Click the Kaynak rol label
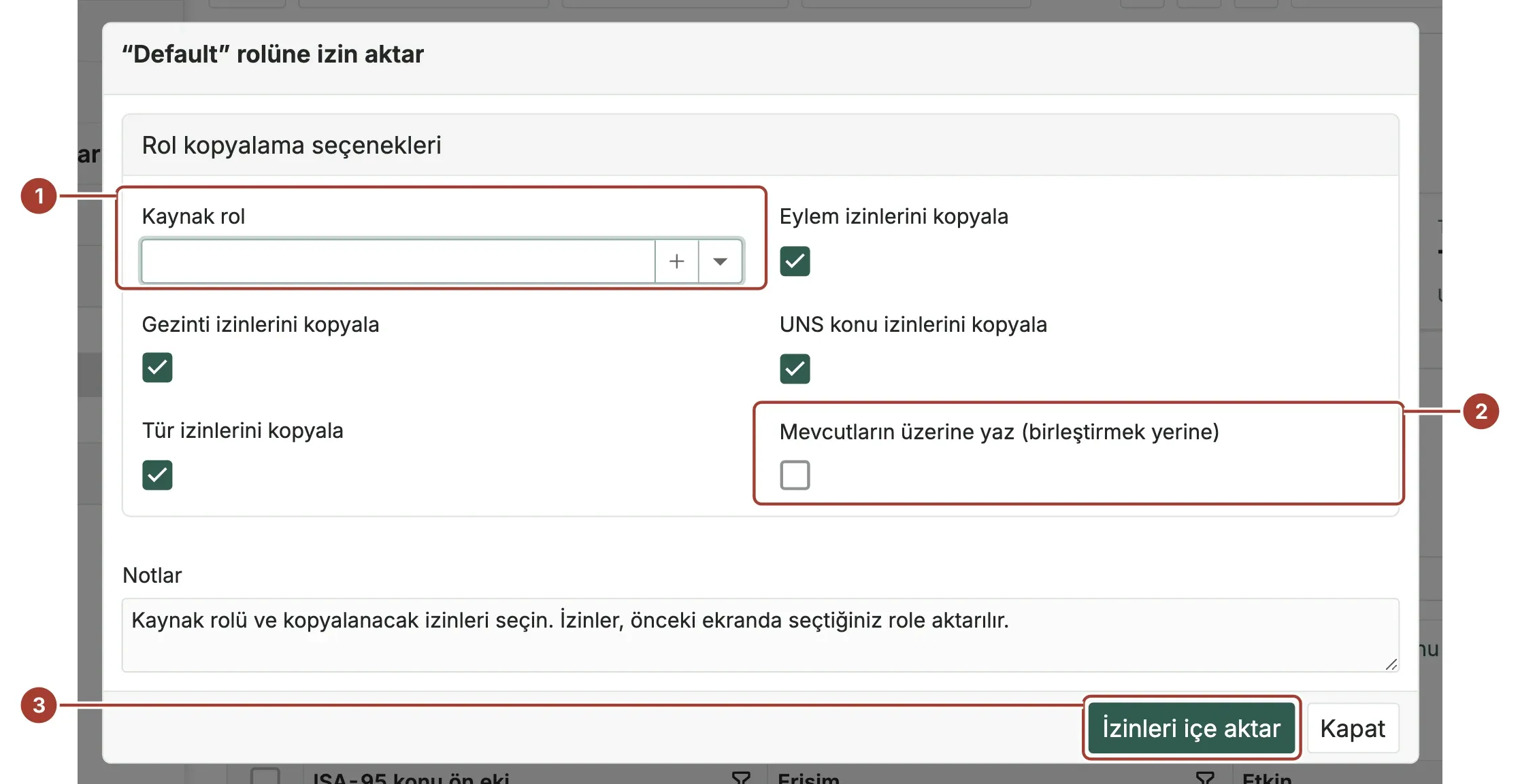Screen dimensions: 1520x784 point(193,216)
